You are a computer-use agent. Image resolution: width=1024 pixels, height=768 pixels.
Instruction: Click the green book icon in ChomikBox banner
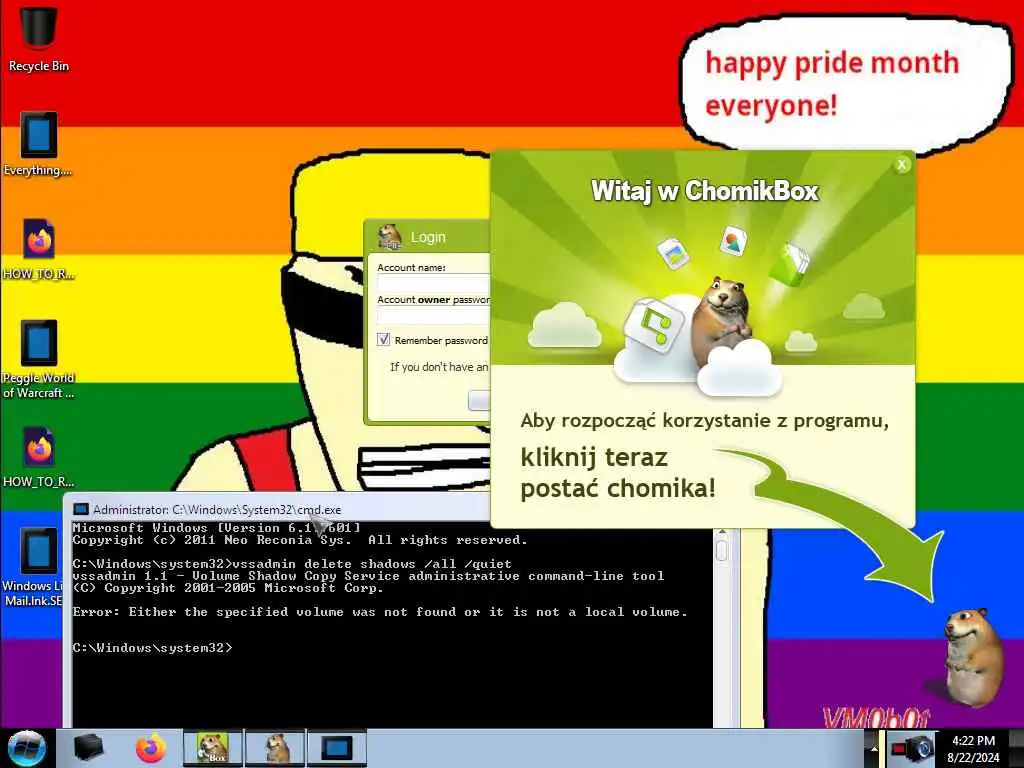pos(790,263)
